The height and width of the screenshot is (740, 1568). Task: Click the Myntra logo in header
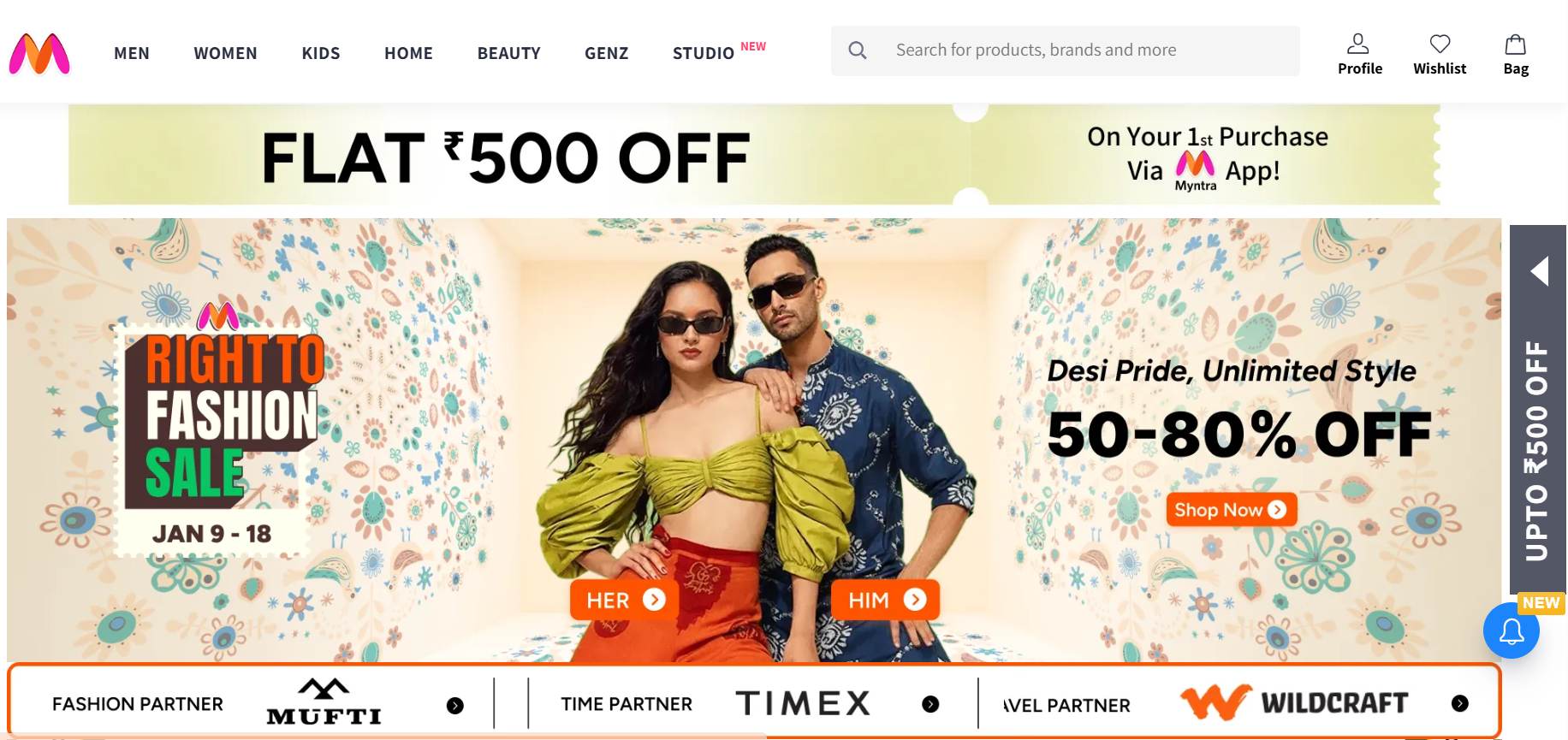coord(39,54)
